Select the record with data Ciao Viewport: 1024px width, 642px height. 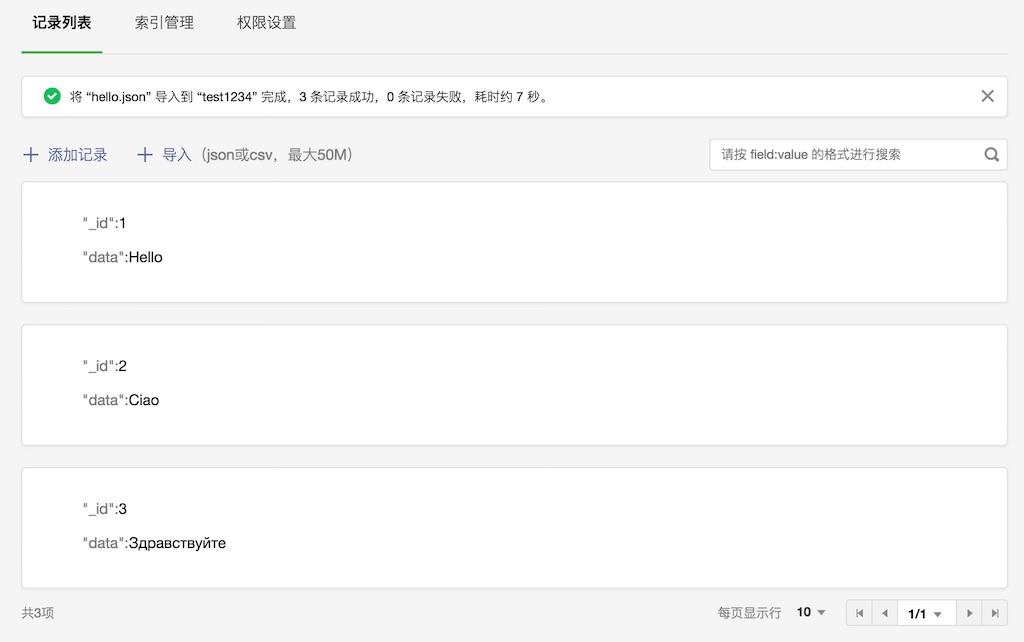[514, 384]
